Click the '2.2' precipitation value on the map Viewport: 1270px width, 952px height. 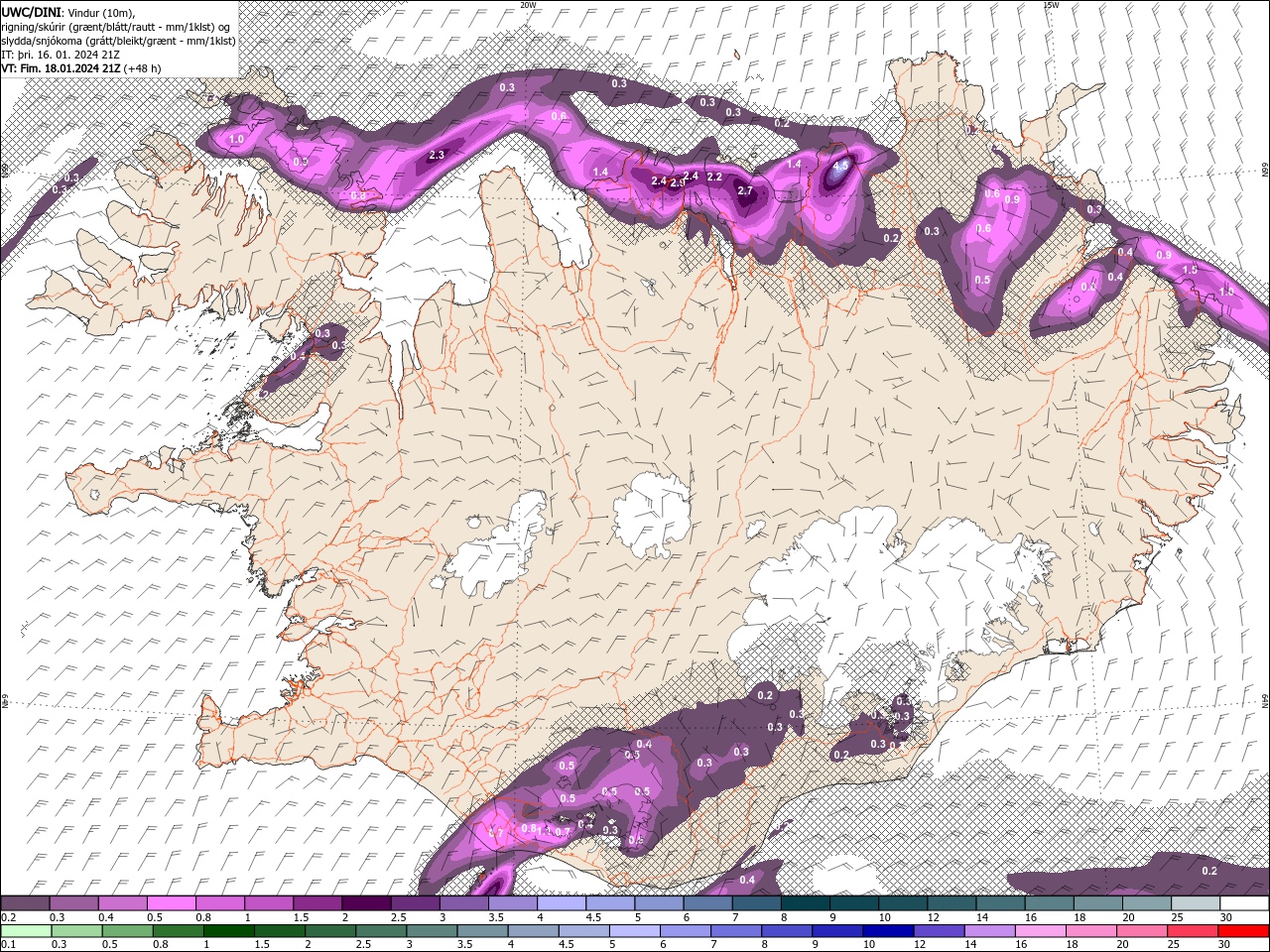pyautogui.click(x=713, y=178)
